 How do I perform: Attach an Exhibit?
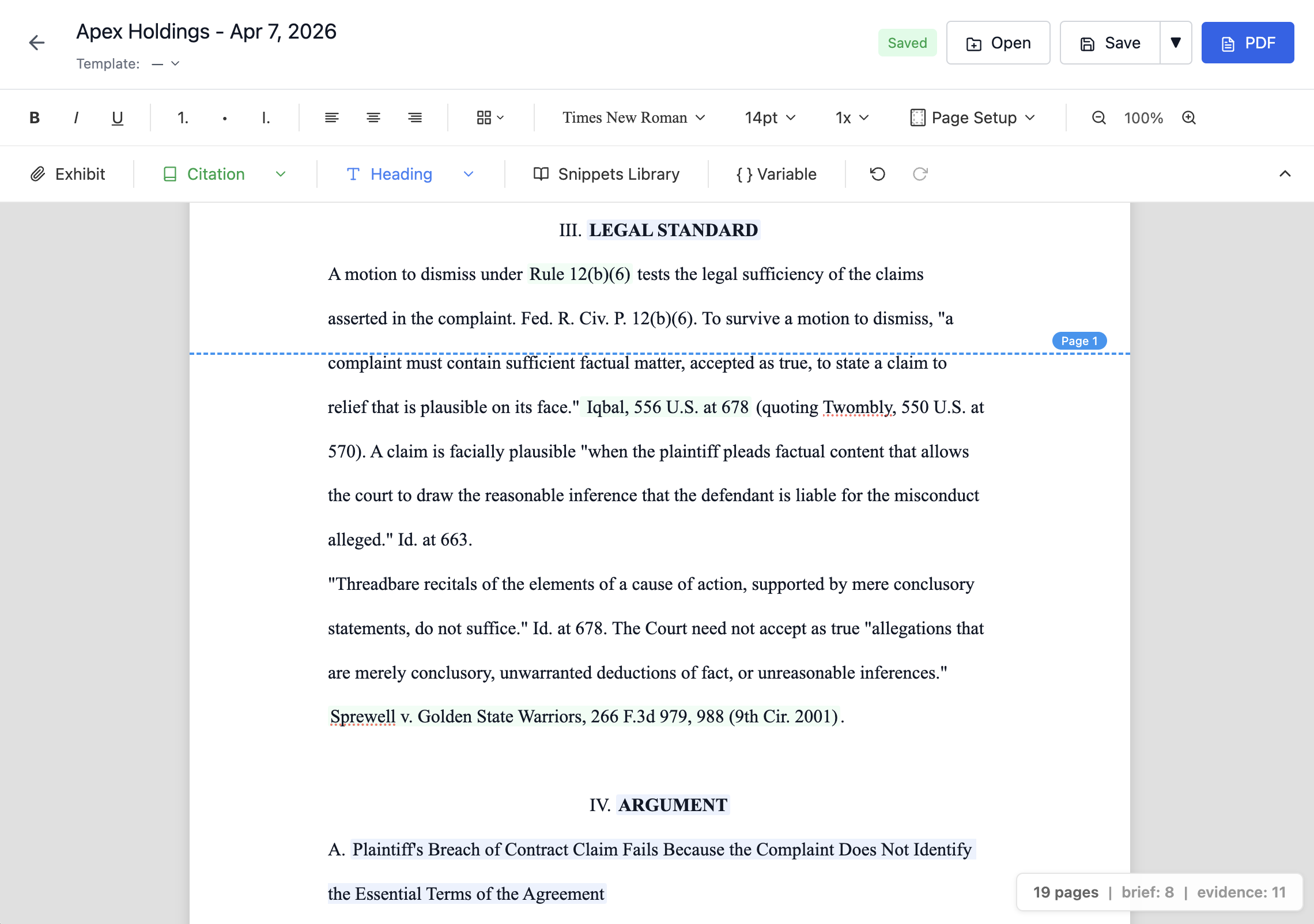(x=69, y=173)
